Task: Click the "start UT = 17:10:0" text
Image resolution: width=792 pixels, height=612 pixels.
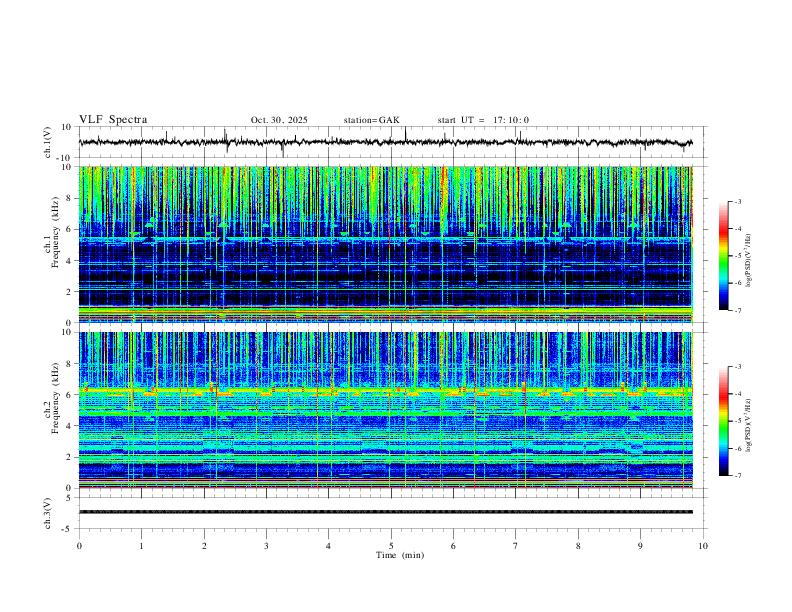Action: point(483,120)
